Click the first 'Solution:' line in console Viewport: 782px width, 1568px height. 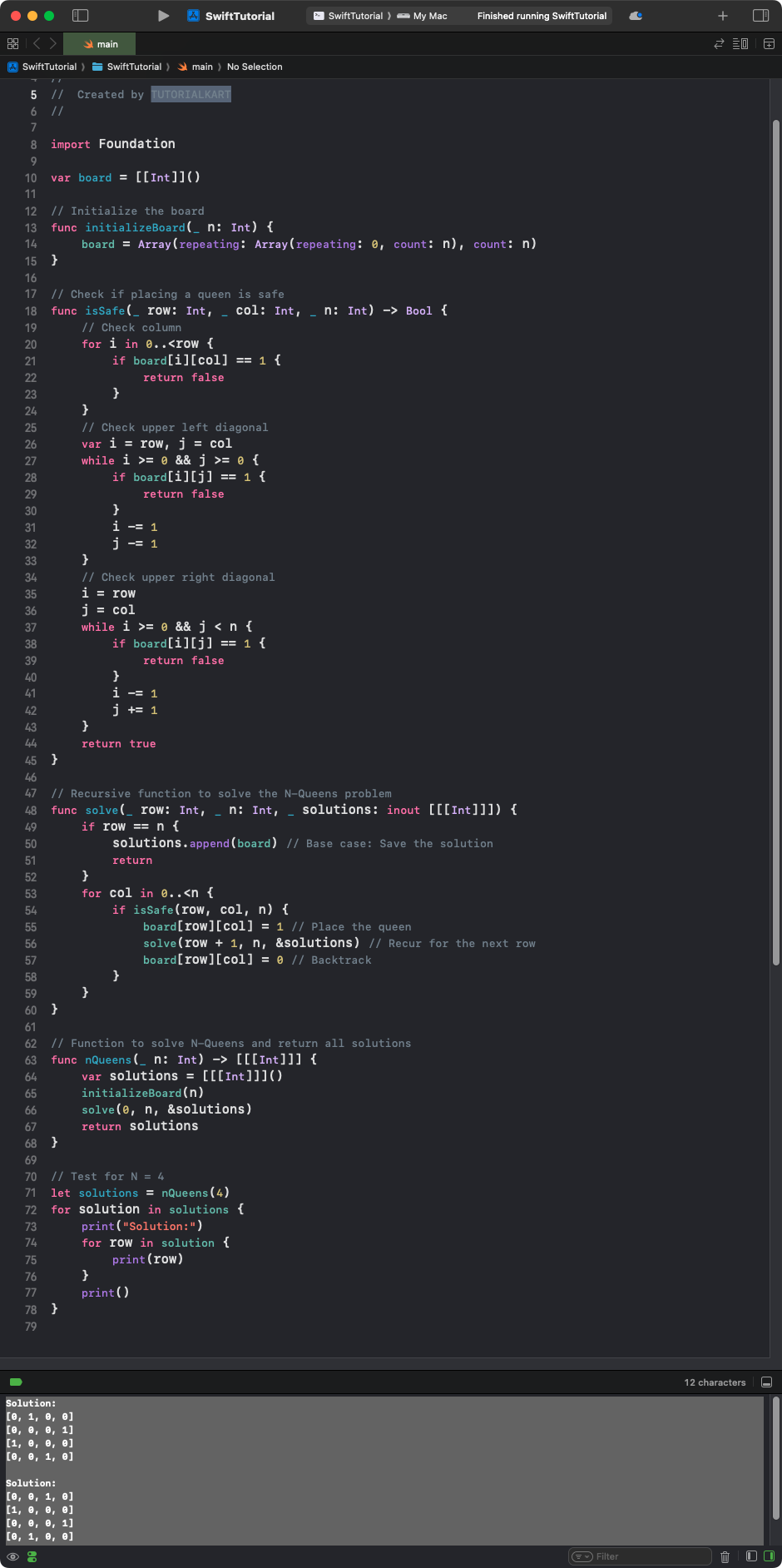pos(31,1403)
